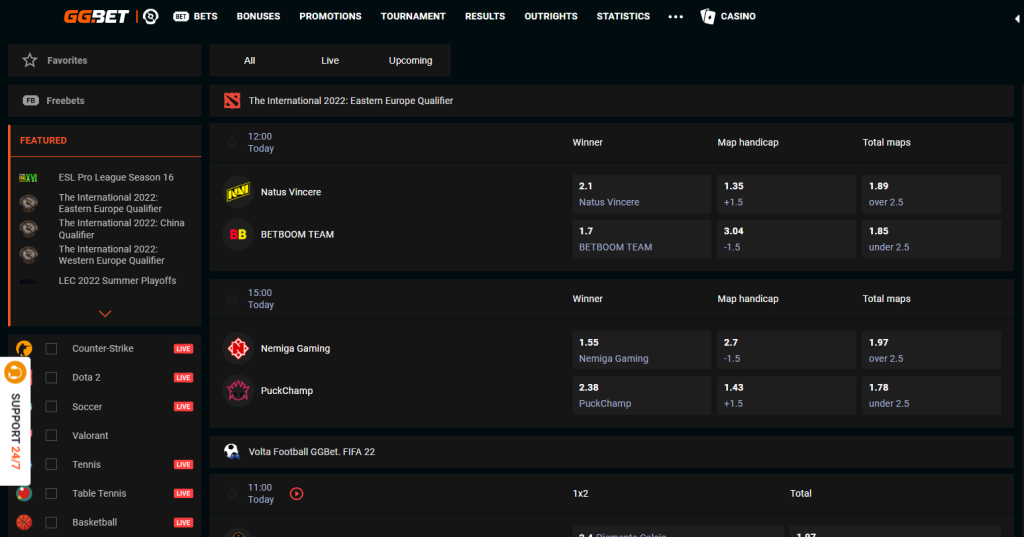Open The International 2022: China Qualifier link

click(x=121, y=229)
